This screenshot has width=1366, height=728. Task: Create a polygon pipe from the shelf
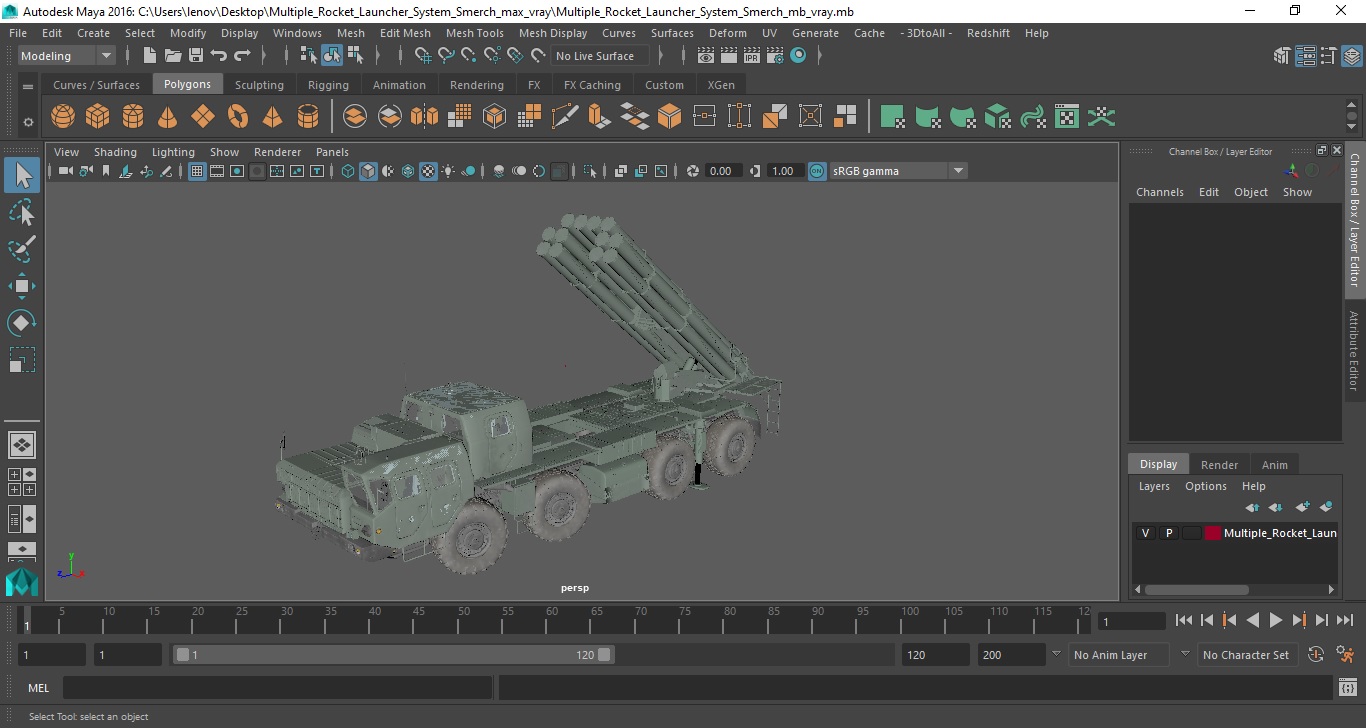(308, 117)
